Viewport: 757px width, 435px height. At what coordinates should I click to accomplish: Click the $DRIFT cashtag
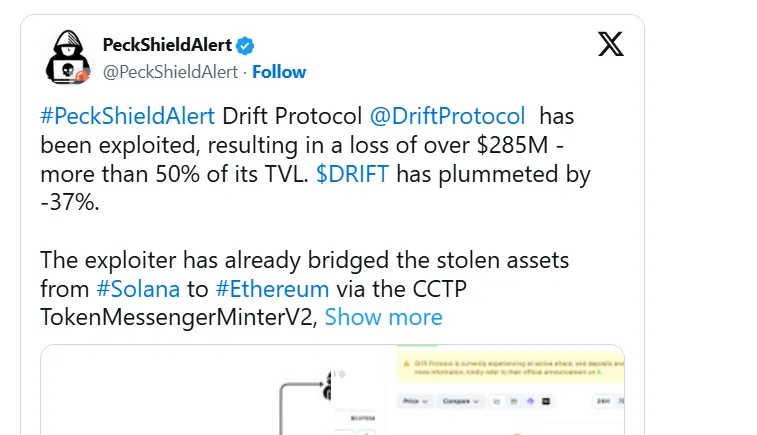[x=352, y=174]
